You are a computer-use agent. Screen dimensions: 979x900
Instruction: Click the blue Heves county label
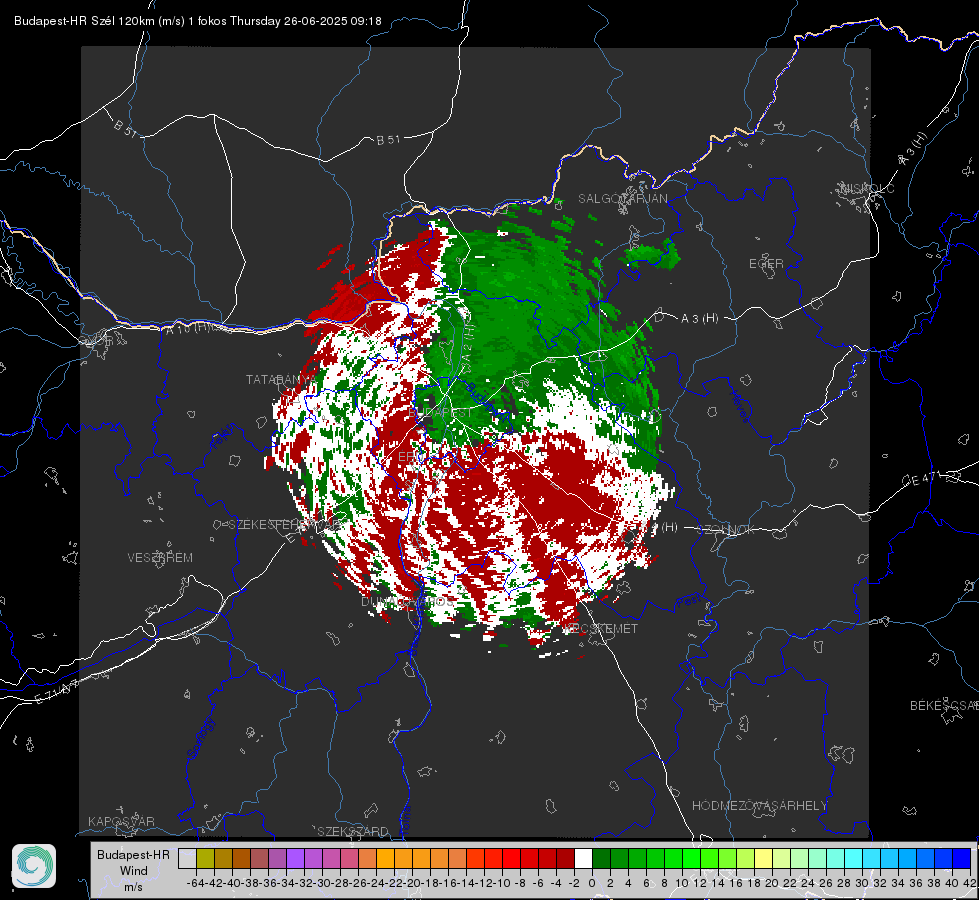pyautogui.click(x=740, y=407)
